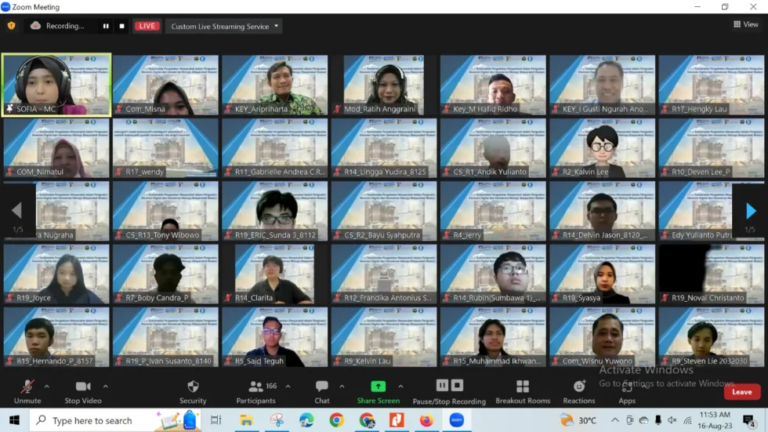Click the green Share Screen icon
Viewport: 768px width, 432px height.
(378, 386)
